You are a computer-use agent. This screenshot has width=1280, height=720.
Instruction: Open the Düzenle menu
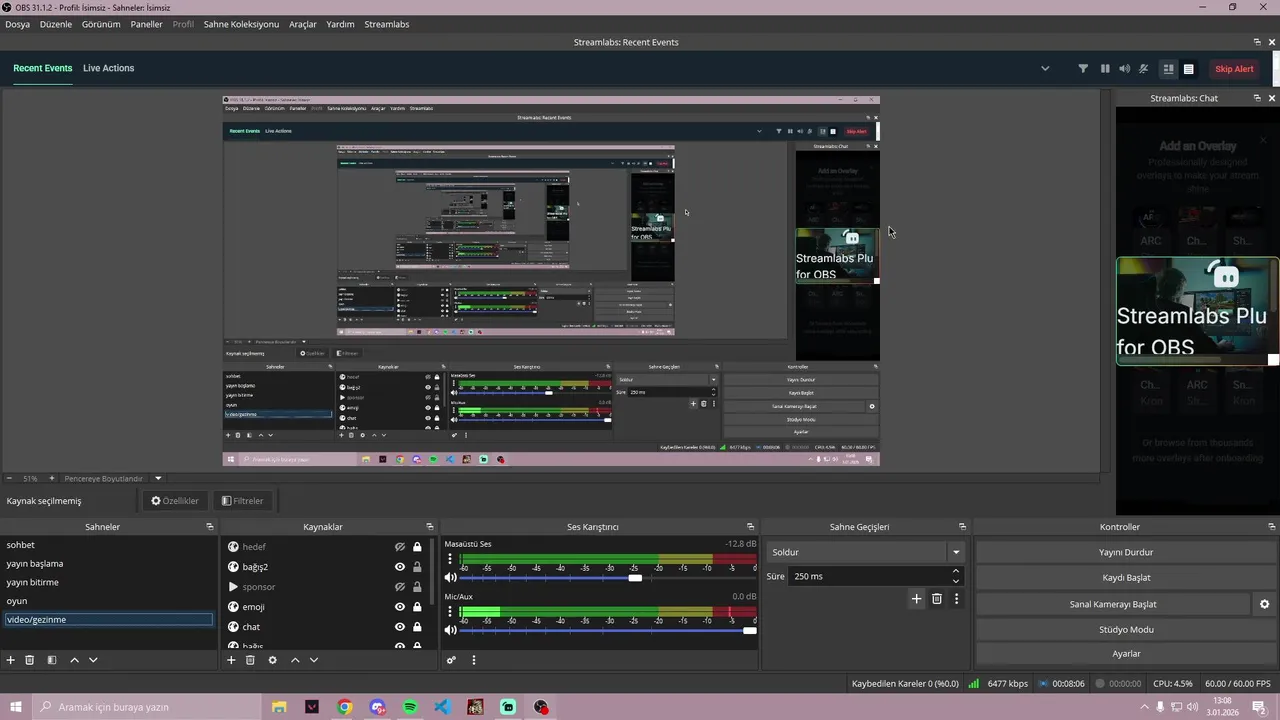(x=56, y=24)
